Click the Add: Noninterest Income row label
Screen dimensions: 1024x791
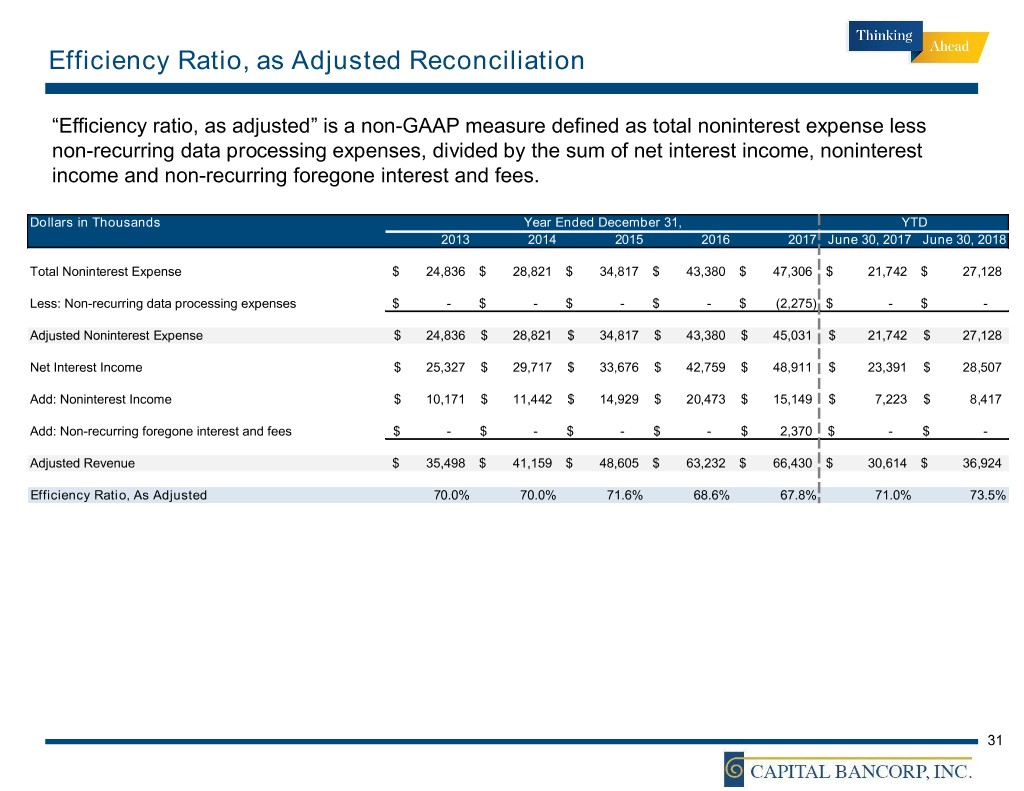(100, 399)
